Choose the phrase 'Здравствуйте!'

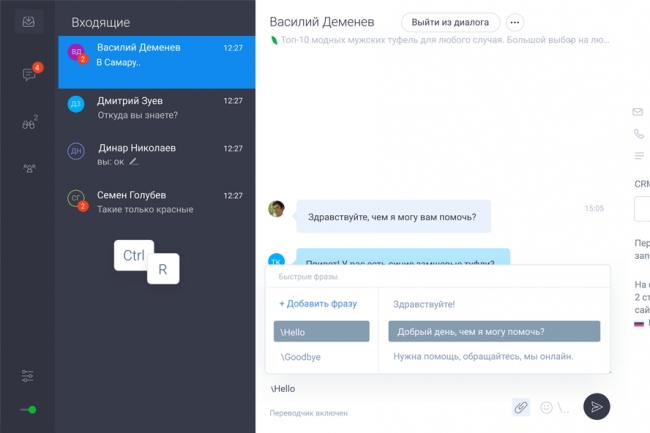pos(424,304)
